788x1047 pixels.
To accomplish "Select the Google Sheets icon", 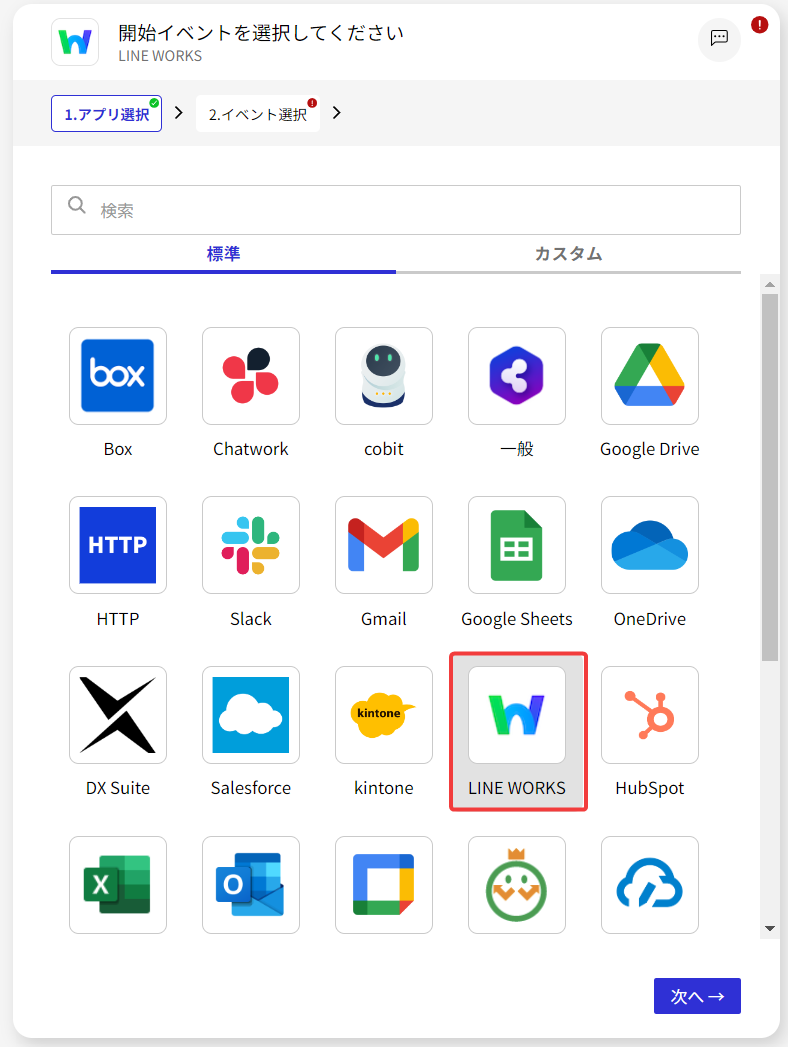I will [x=516, y=545].
